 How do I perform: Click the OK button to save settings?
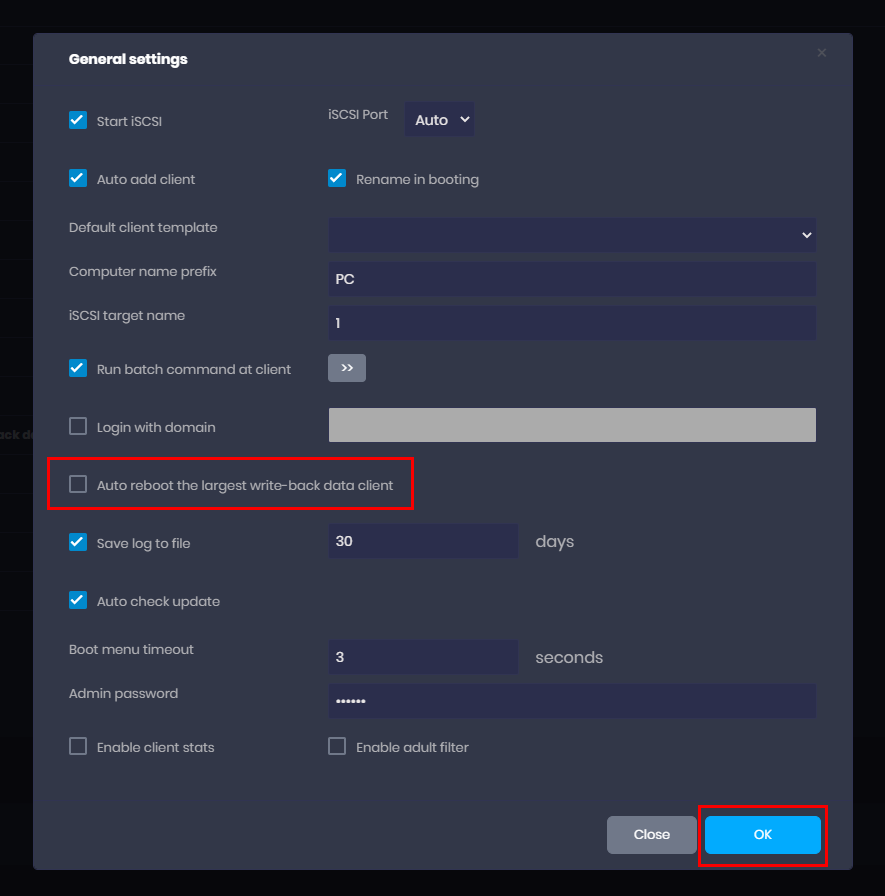pyautogui.click(x=762, y=835)
